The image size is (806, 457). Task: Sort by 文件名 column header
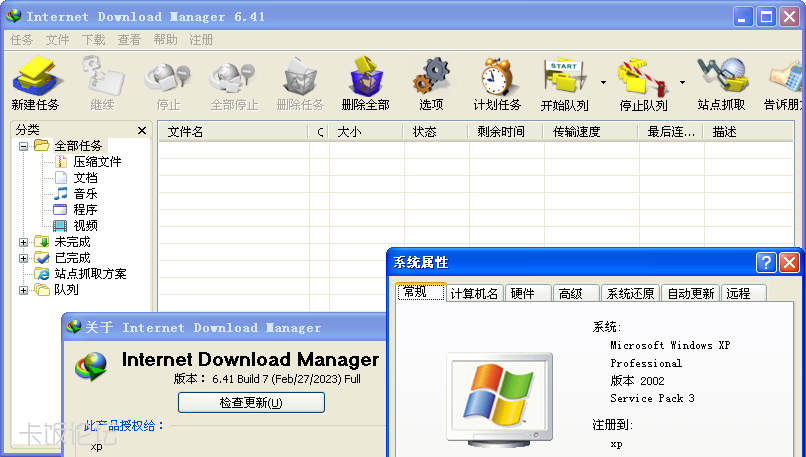point(233,132)
